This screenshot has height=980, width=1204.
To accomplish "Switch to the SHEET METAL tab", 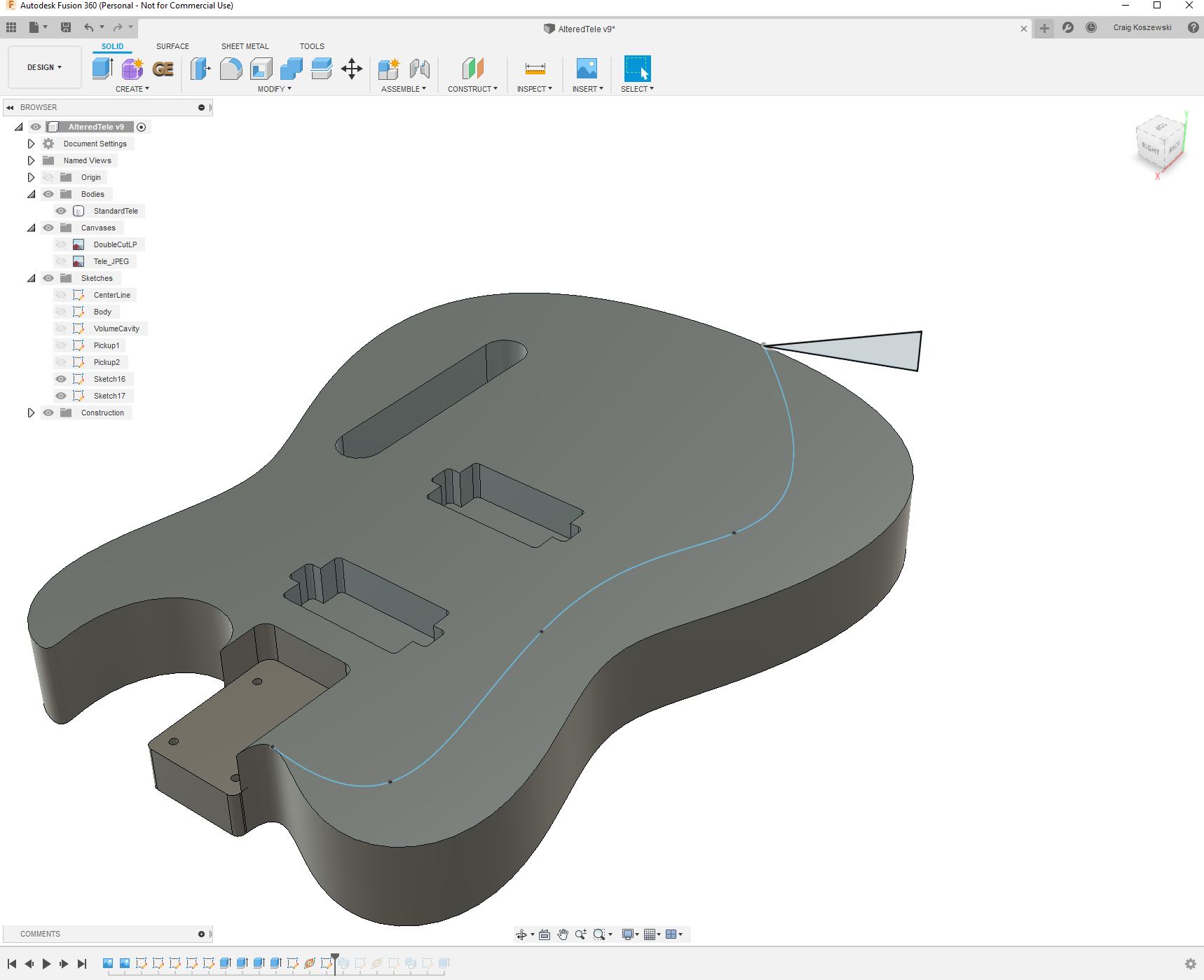I will (245, 46).
